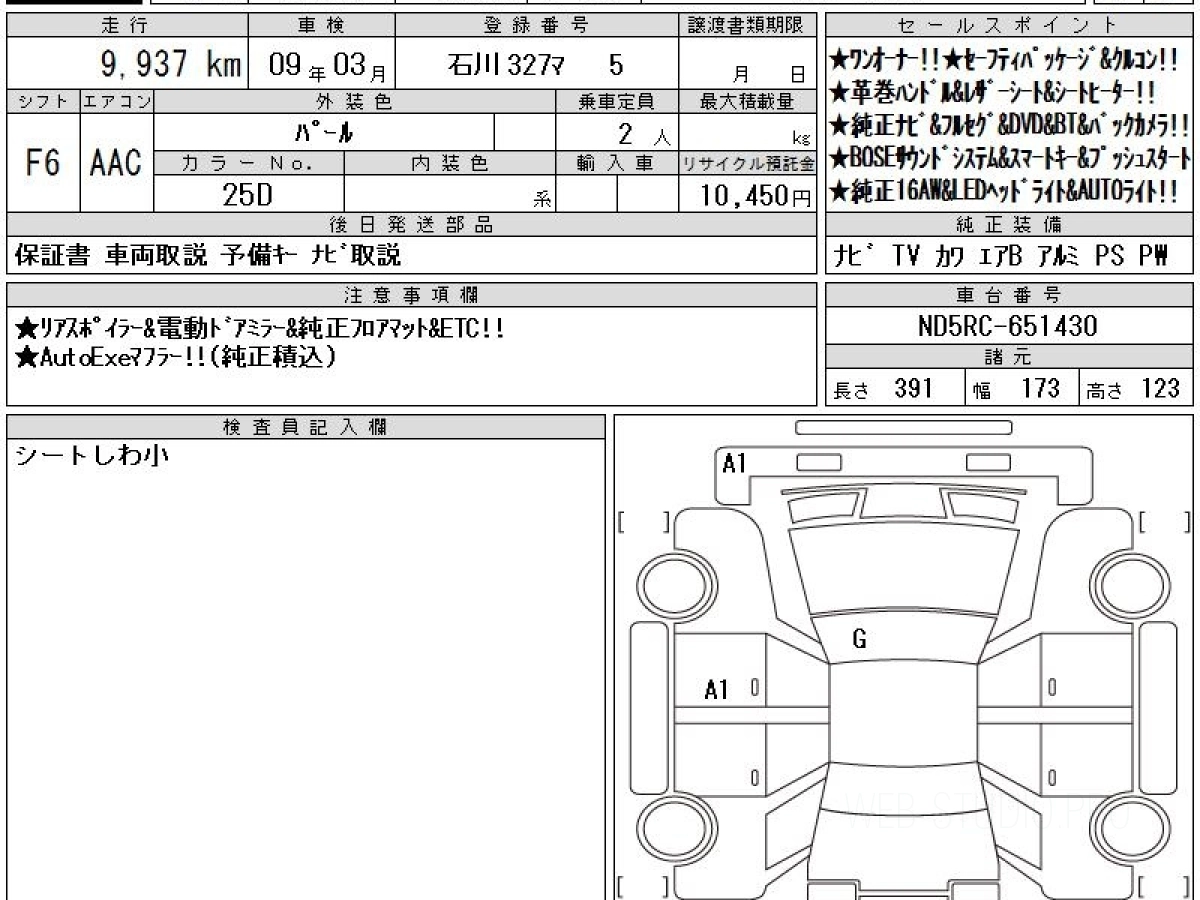Click the air conditioner value AAC

(x=117, y=163)
